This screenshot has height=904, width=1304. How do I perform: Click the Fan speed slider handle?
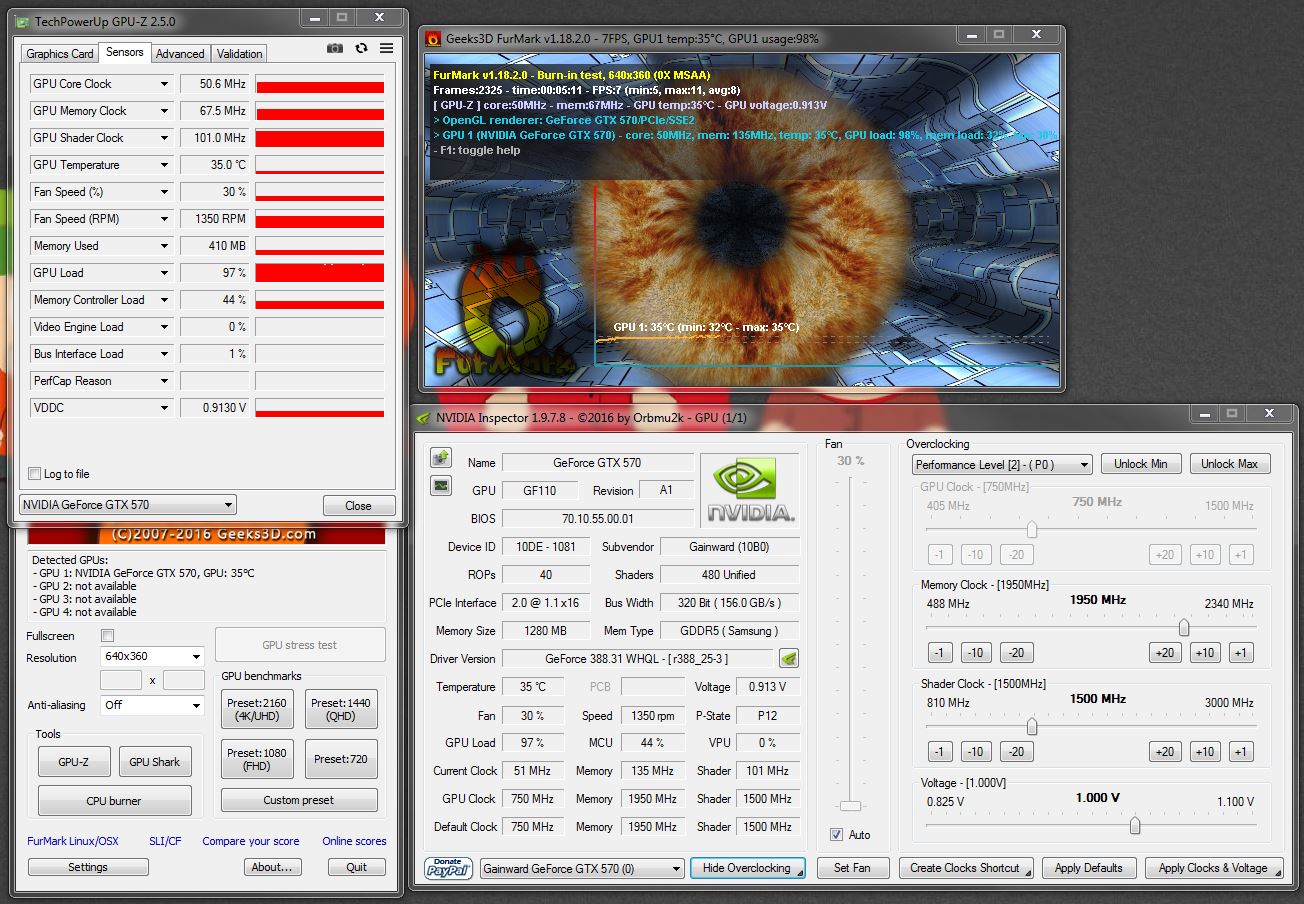(x=850, y=805)
